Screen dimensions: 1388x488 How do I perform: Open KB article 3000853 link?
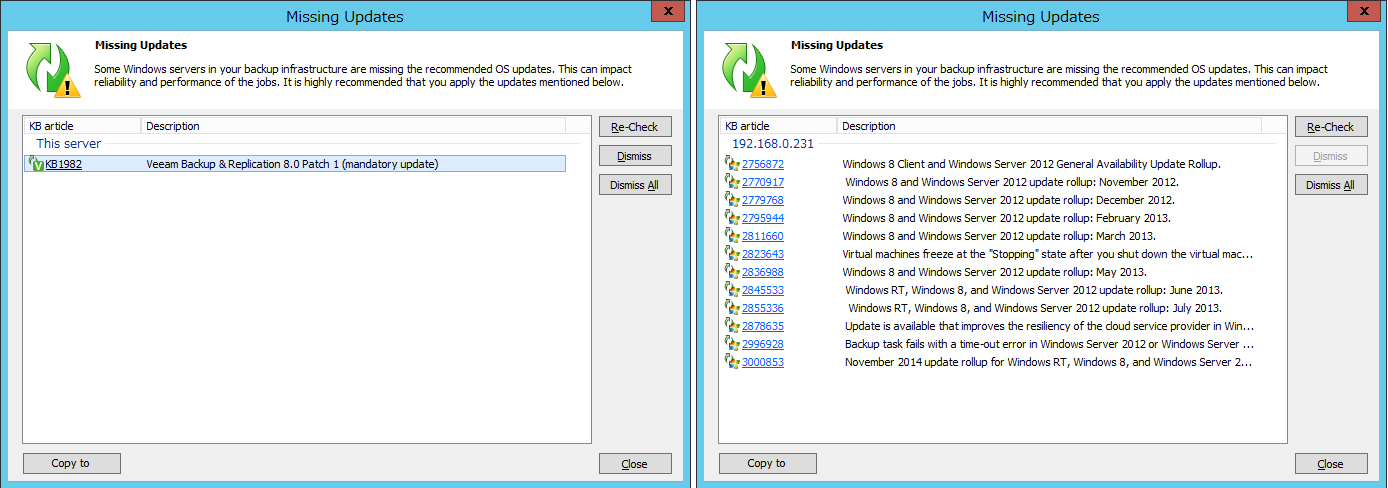[763, 362]
